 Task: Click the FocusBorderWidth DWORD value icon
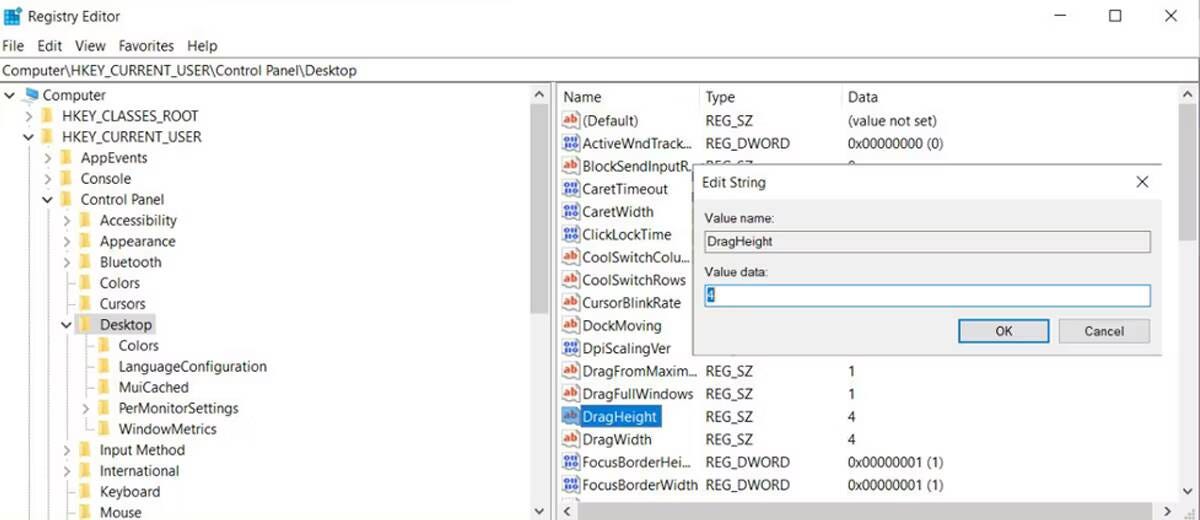point(571,485)
